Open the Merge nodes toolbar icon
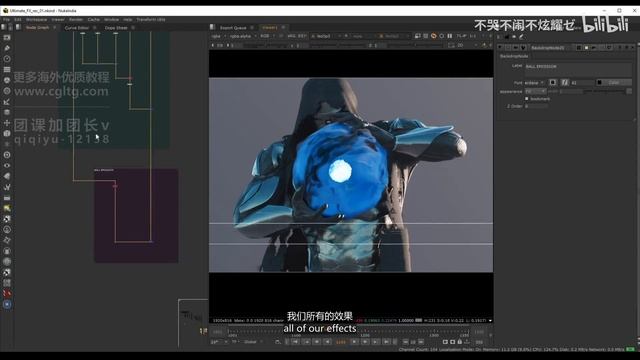Screen dimensions: 640x360 7,112
